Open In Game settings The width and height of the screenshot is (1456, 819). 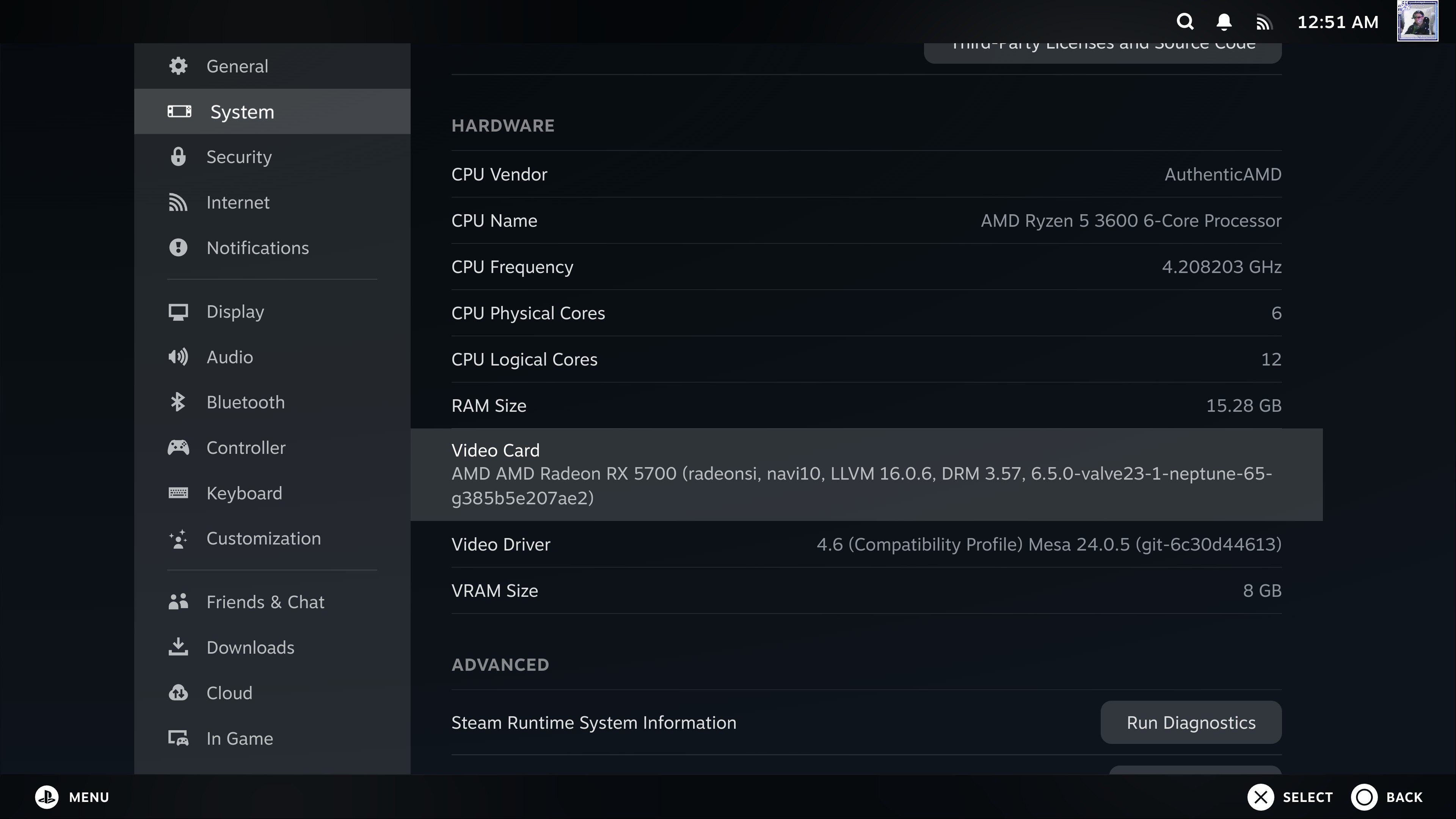tap(273, 738)
